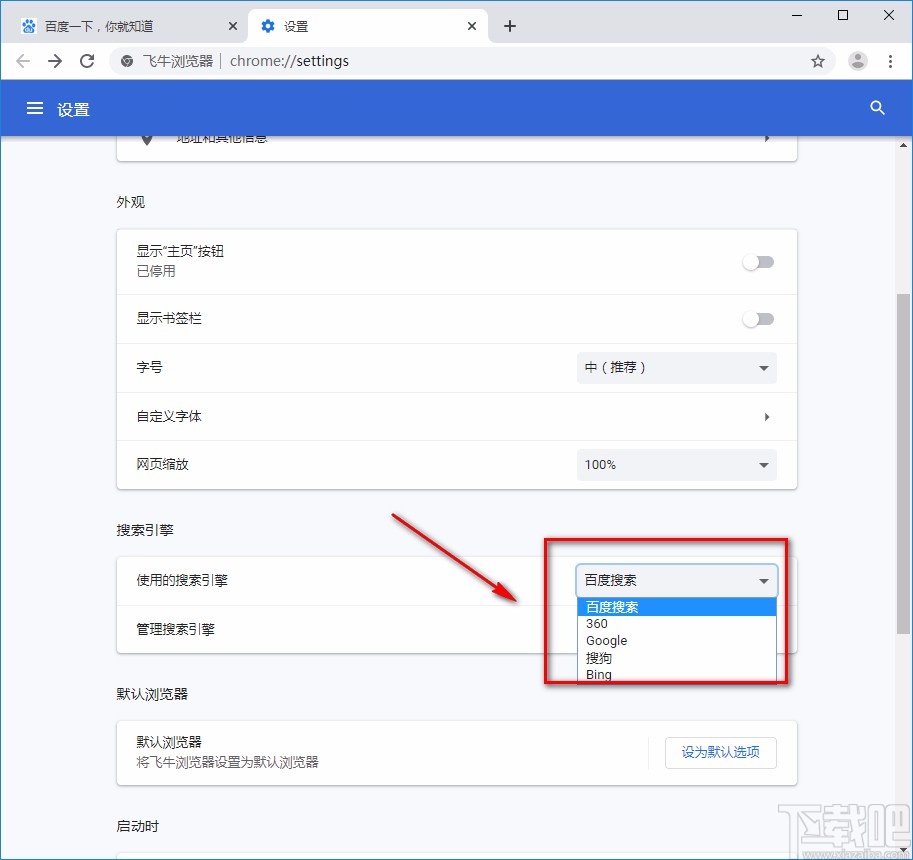Open a new browser tab with the plus
Viewport: 913px width, 860px height.
tap(510, 25)
